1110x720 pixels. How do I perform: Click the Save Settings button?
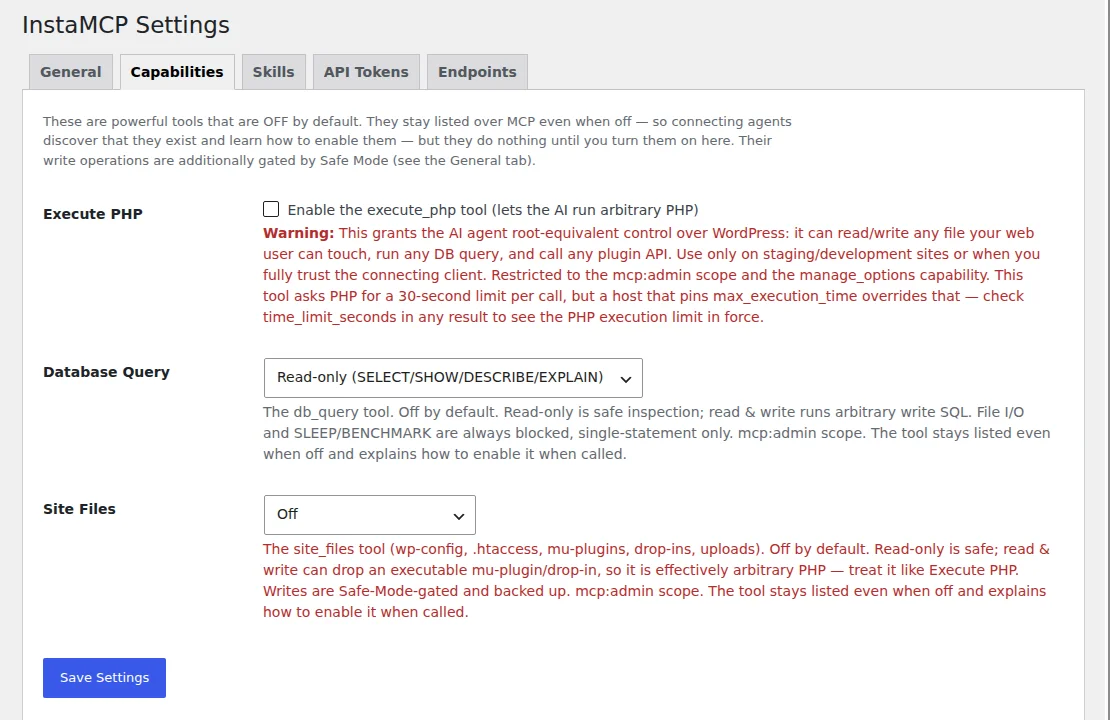click(x=104, y=678)
